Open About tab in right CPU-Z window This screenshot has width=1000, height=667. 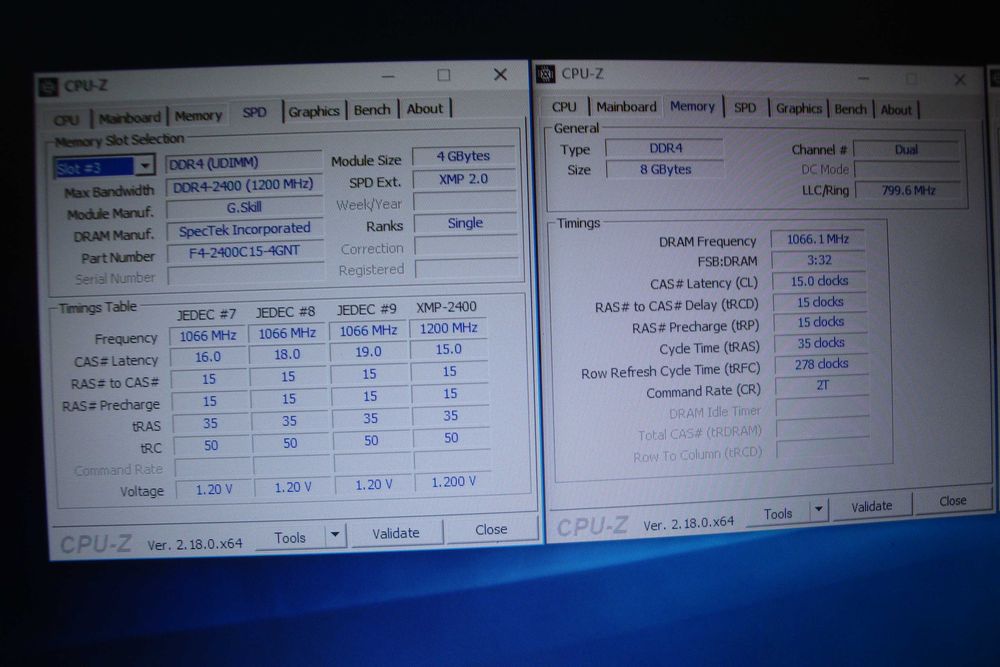896,110
